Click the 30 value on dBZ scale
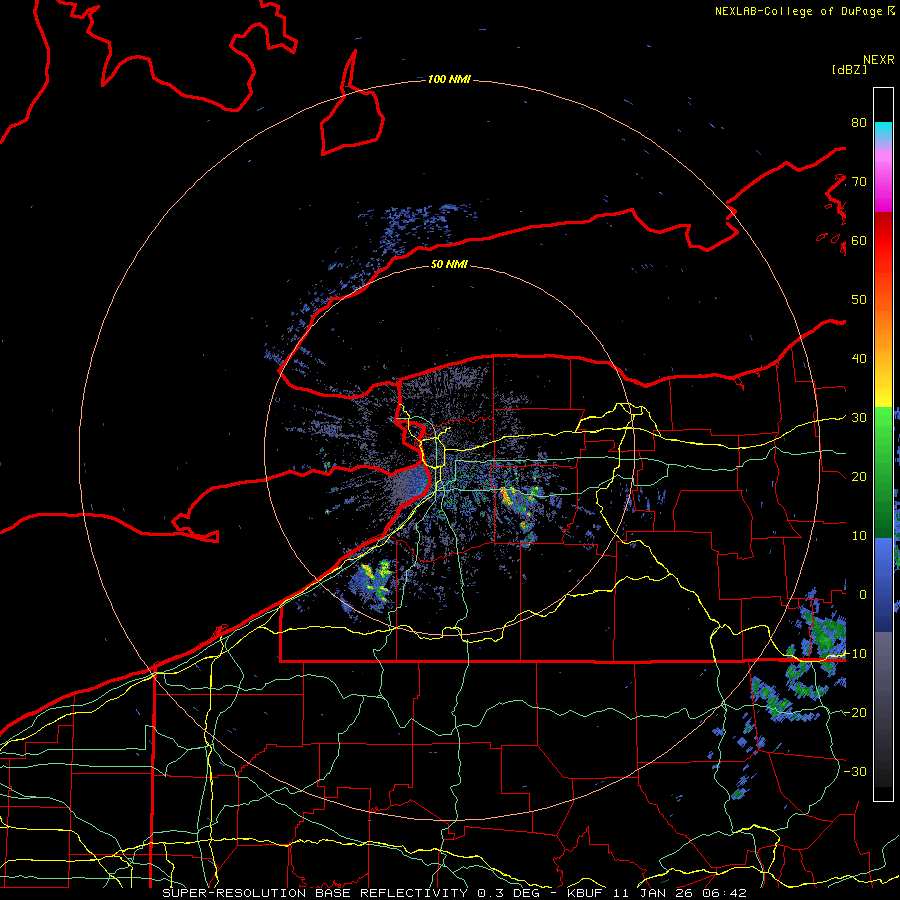Screen dimensions: 900x900 tap(859, 417)
